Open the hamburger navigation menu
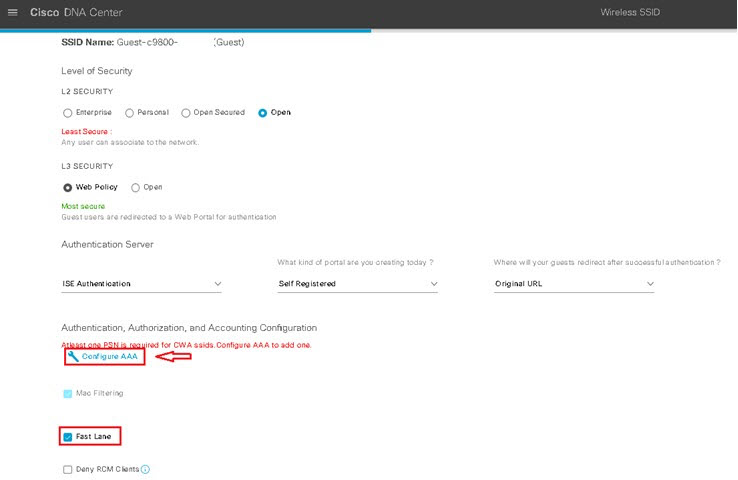Screen dimensions: 738x480 click(13, 12)
